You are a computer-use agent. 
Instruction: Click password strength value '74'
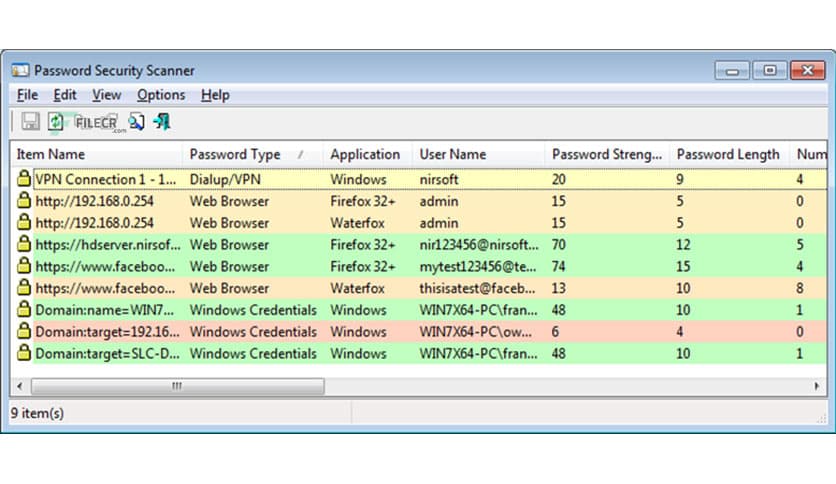point(559,267)
